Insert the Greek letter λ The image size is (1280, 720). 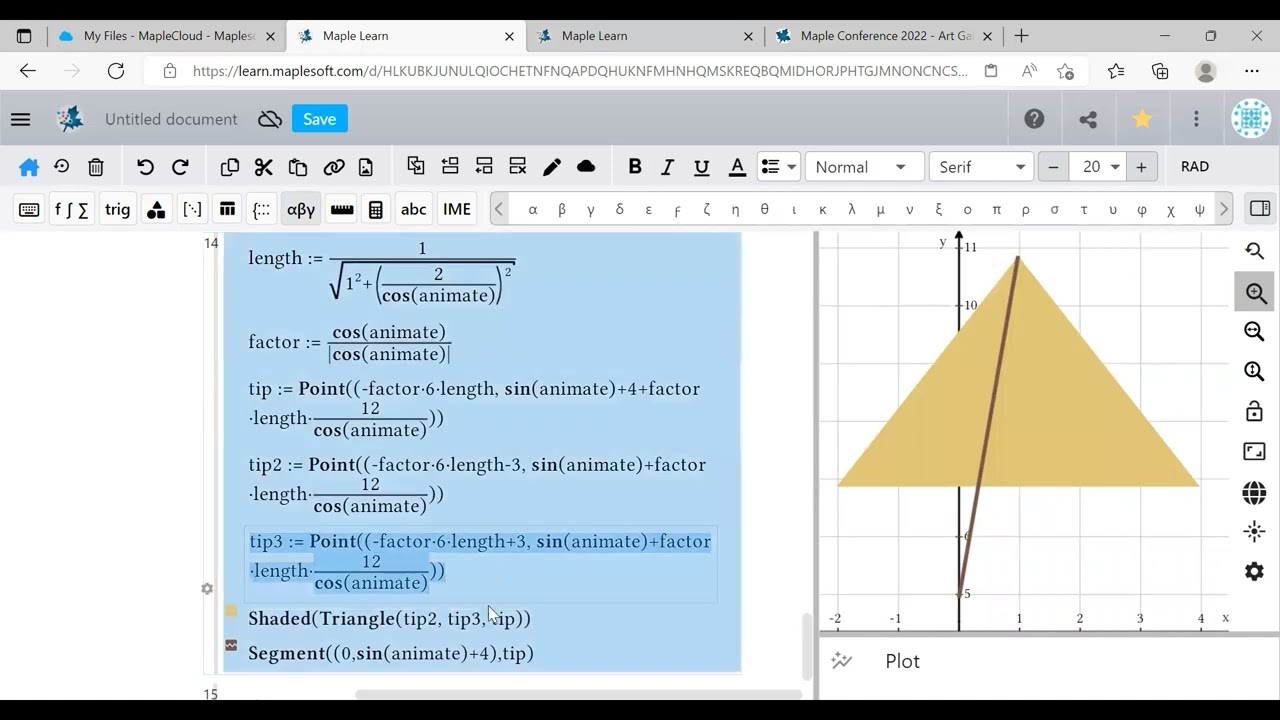click(x=852, y=210)
